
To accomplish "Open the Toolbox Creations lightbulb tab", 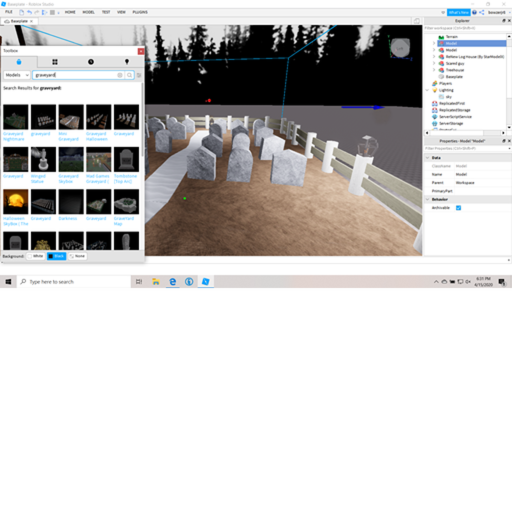I will click(x=127, y=62).
